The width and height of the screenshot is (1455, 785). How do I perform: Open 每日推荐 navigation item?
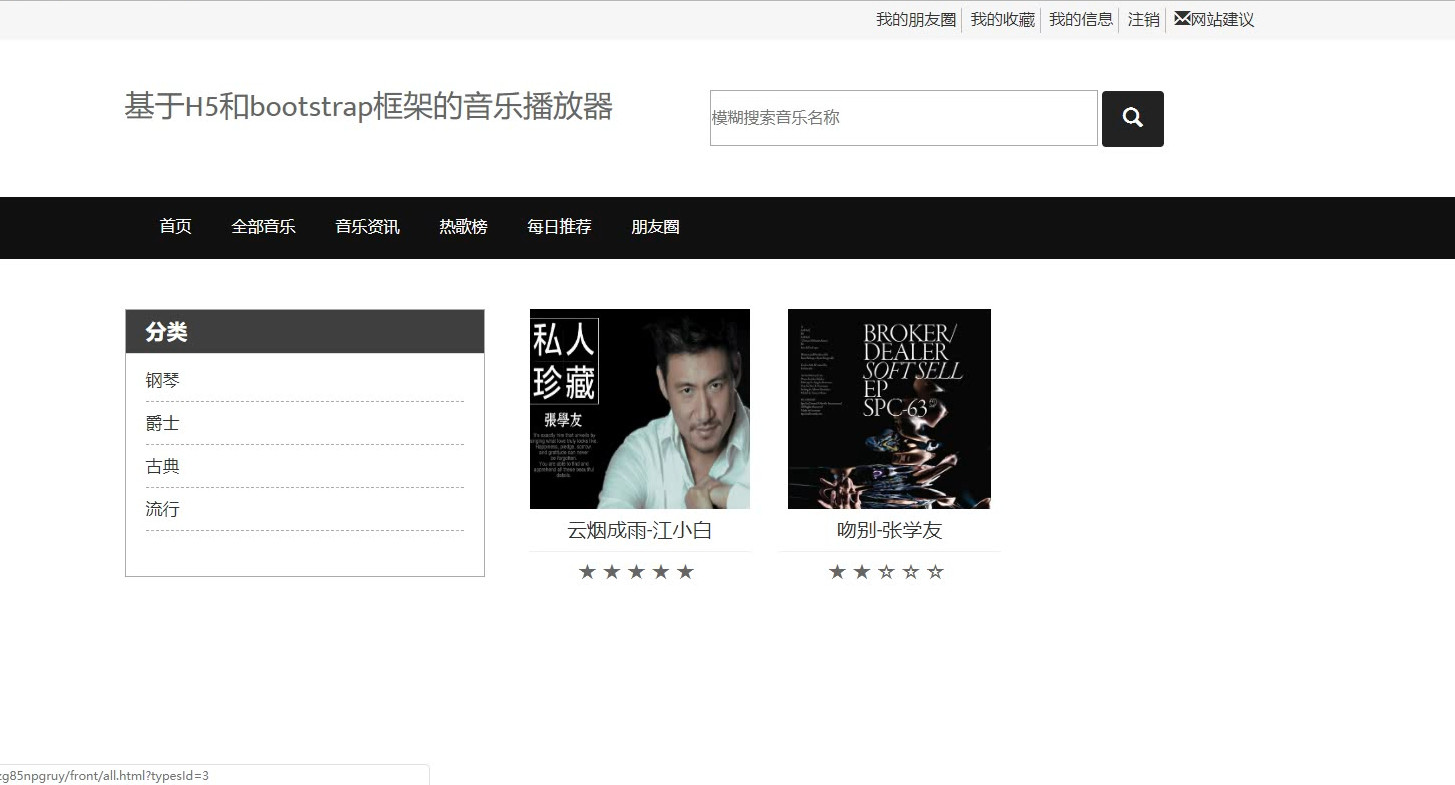click(x=559, y=227)
